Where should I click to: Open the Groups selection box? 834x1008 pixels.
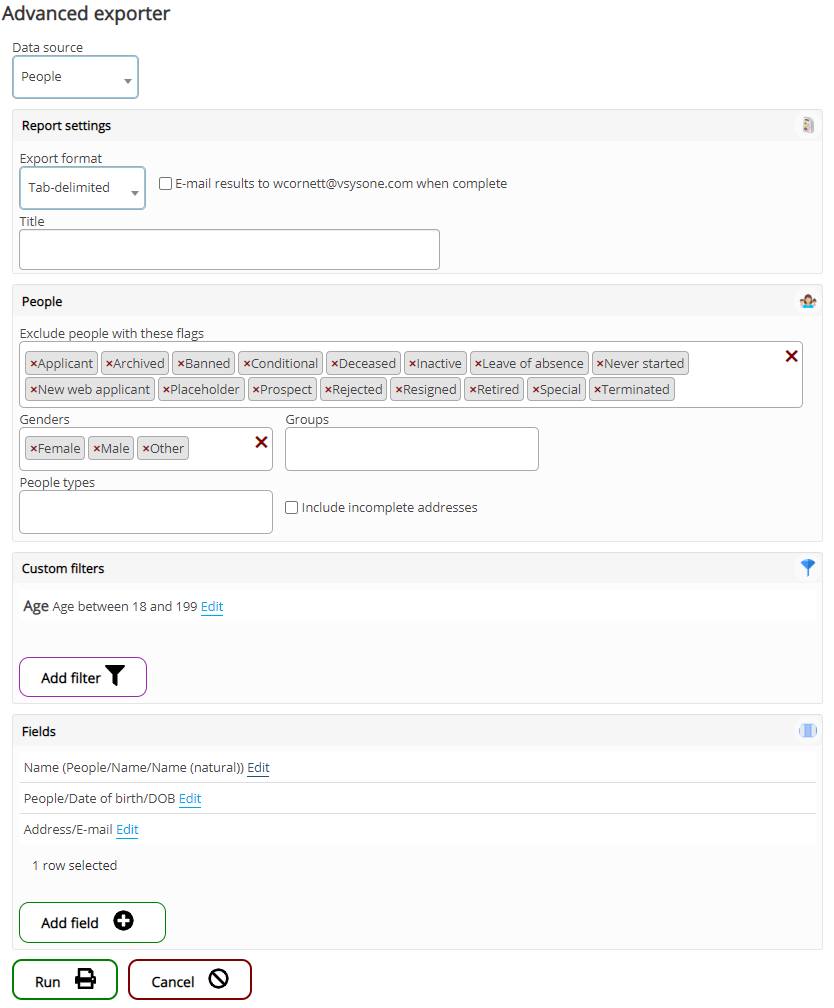pos(411,449)
